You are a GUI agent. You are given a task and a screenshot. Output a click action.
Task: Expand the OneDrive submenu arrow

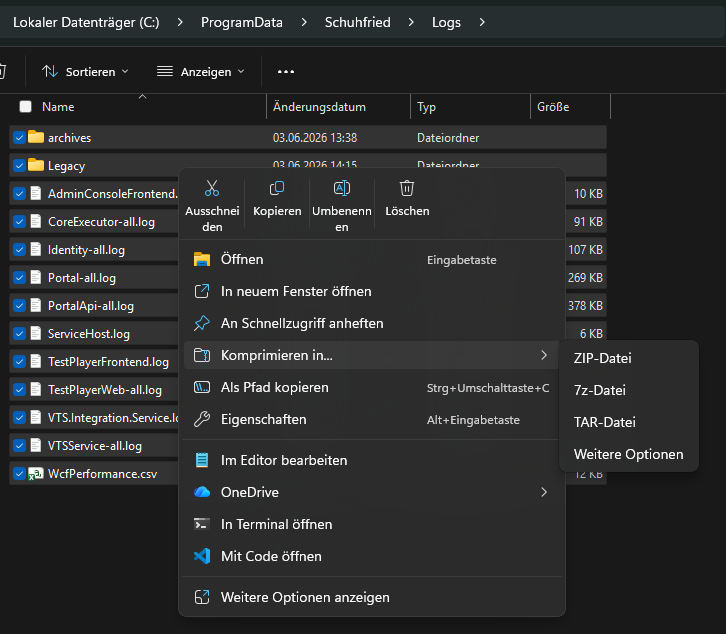[544, 492]
